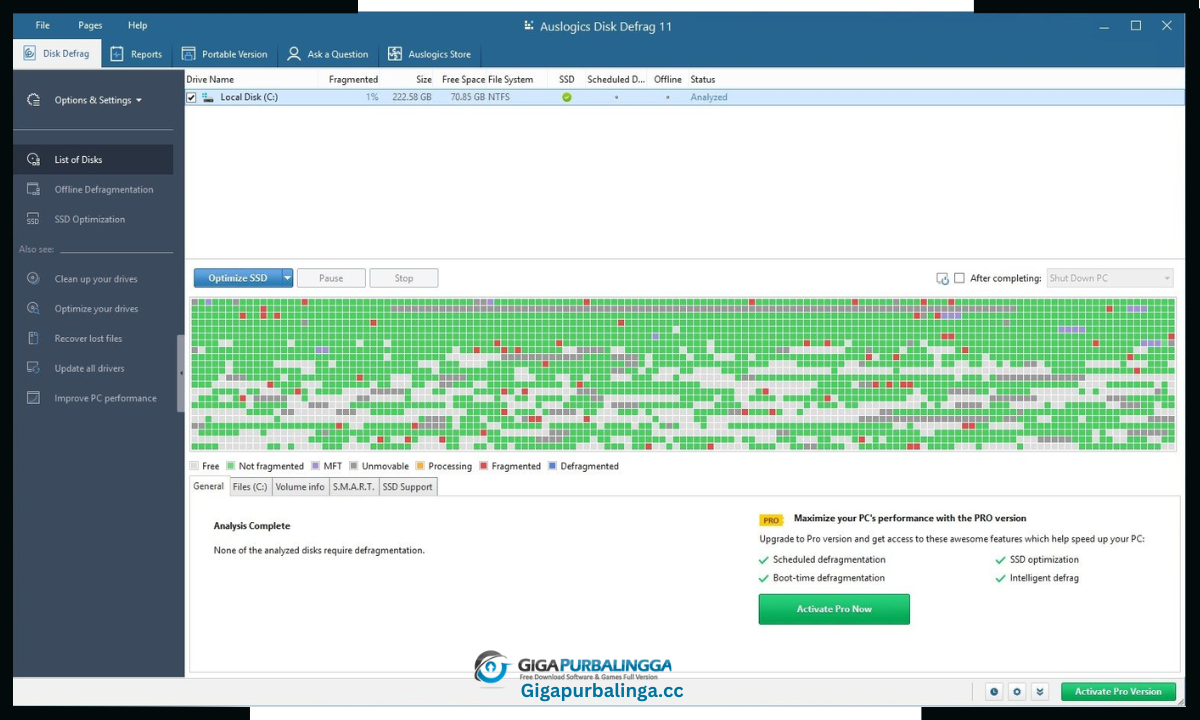Click the Optimize your drives link
Image resolution: width=1200 pixels, height=720 pixels.
(96, 309)
